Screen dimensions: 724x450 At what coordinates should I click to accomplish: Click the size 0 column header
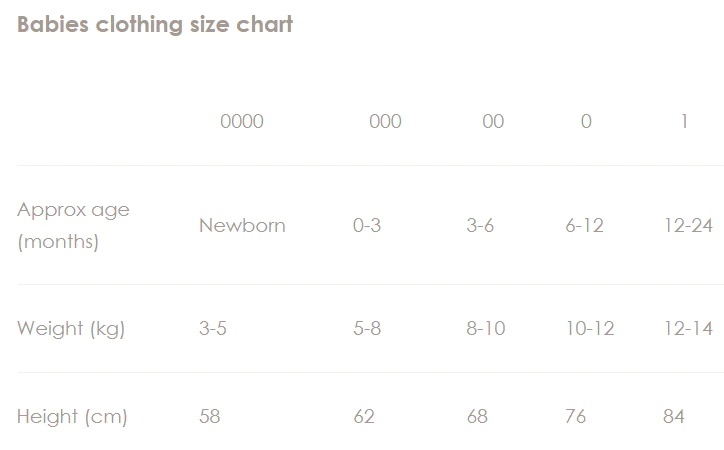586,122
